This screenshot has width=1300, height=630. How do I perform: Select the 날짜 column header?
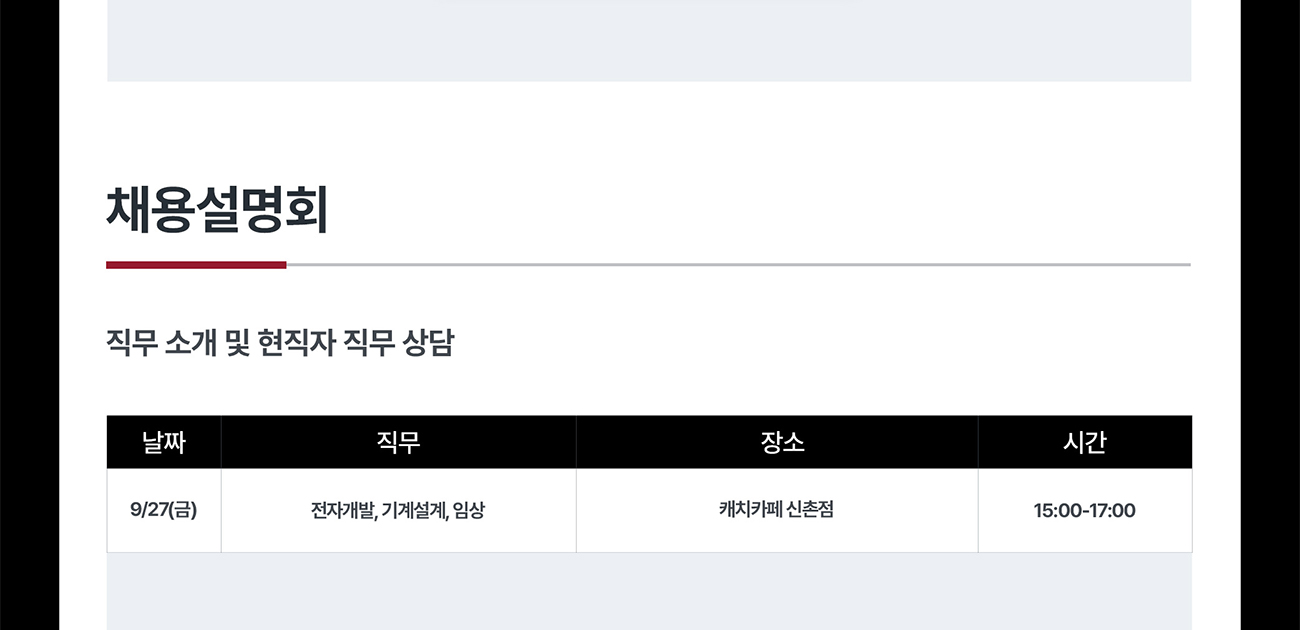tap(164, 442)
